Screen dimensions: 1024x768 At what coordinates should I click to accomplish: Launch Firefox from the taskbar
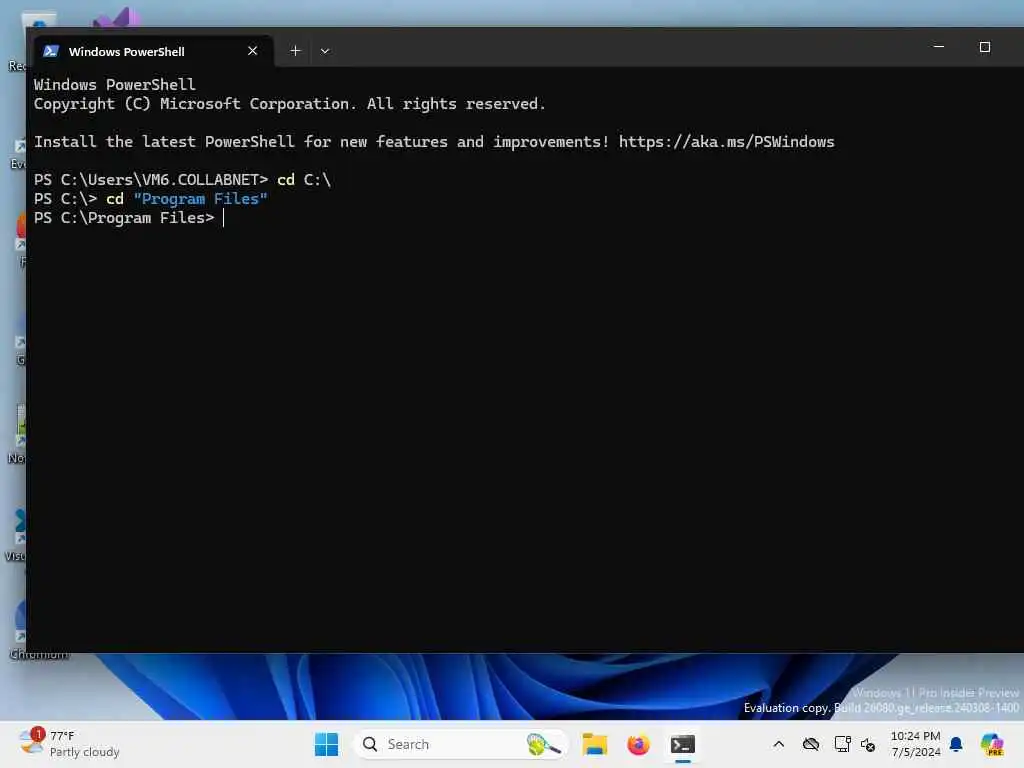638,744
